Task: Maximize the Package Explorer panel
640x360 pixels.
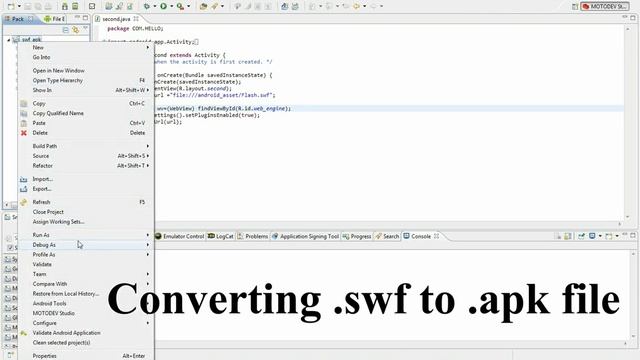Action: coord(85,18)
